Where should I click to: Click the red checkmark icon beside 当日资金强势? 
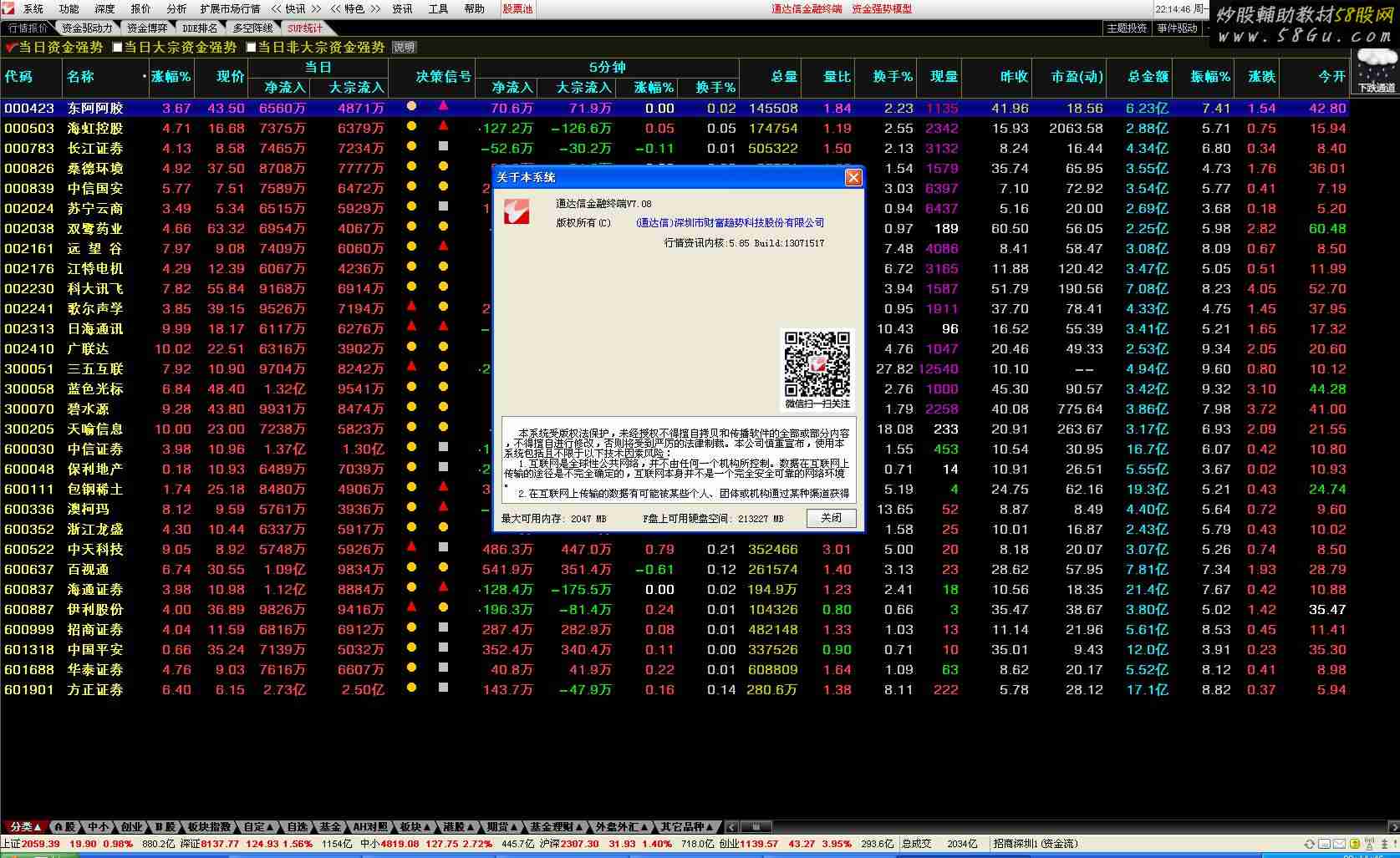click(11, 48)
